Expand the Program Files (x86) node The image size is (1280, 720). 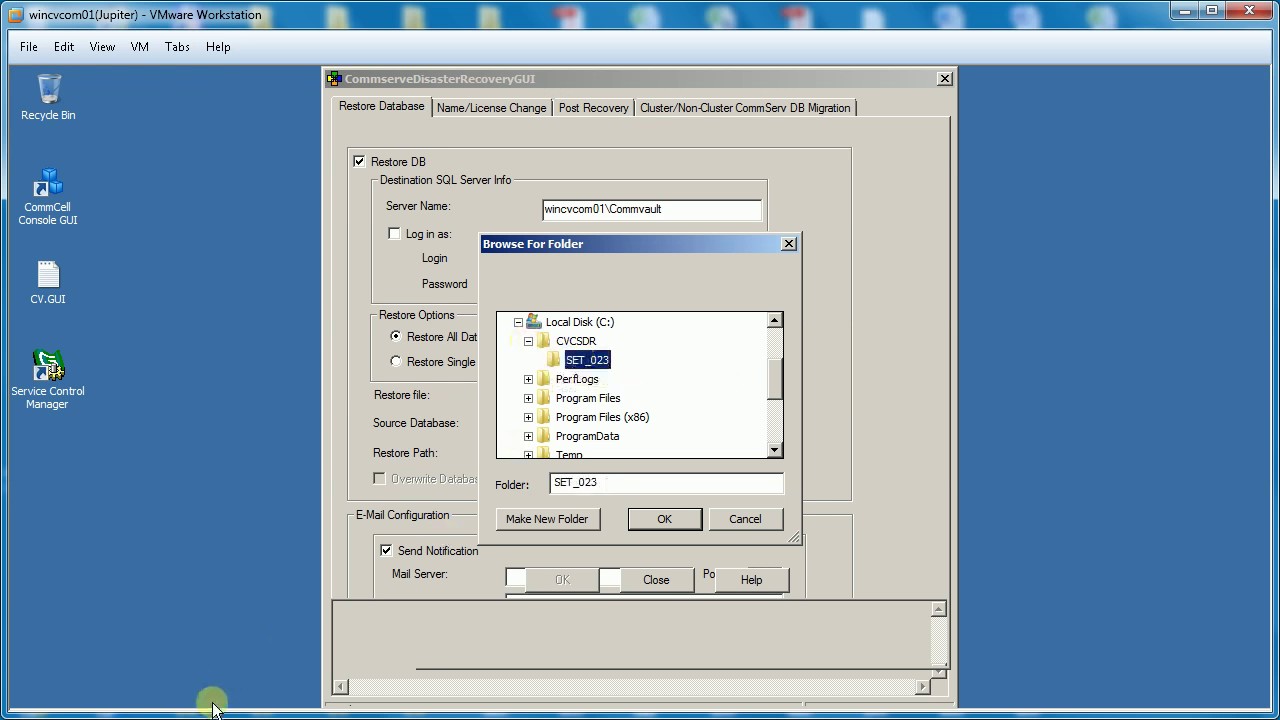(528, 417)
